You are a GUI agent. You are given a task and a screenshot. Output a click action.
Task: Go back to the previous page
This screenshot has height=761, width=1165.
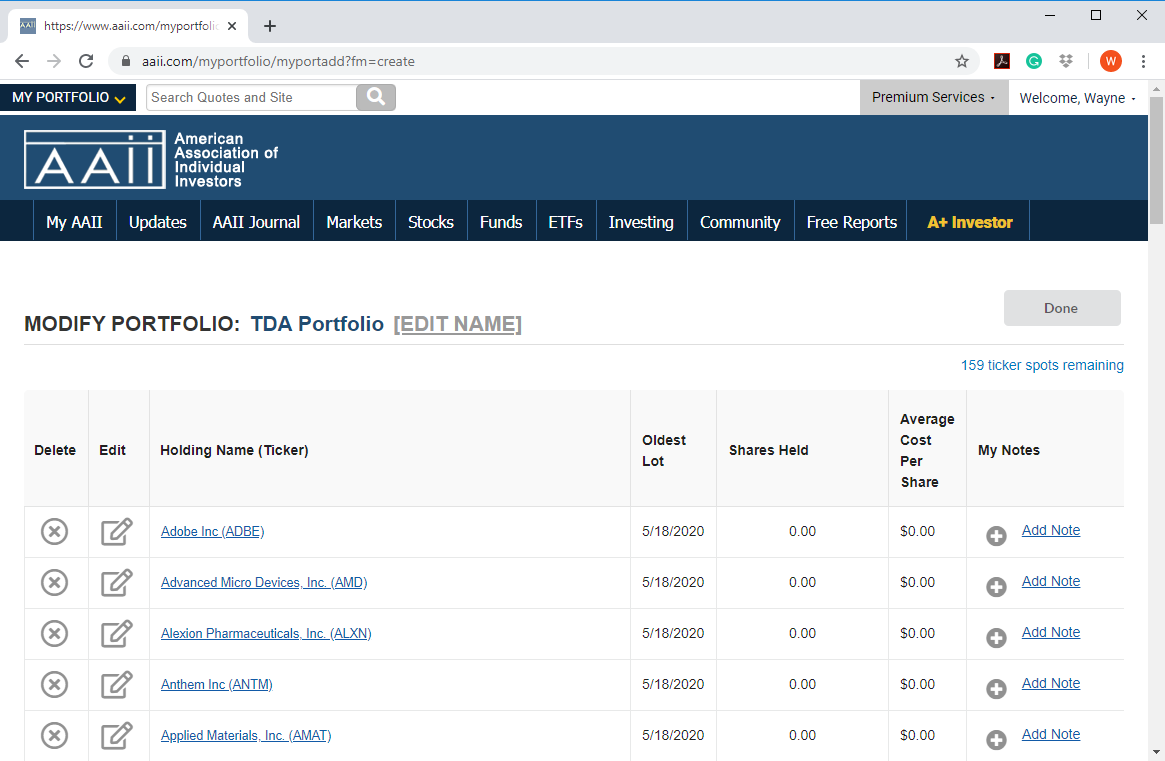pos(22,61)
